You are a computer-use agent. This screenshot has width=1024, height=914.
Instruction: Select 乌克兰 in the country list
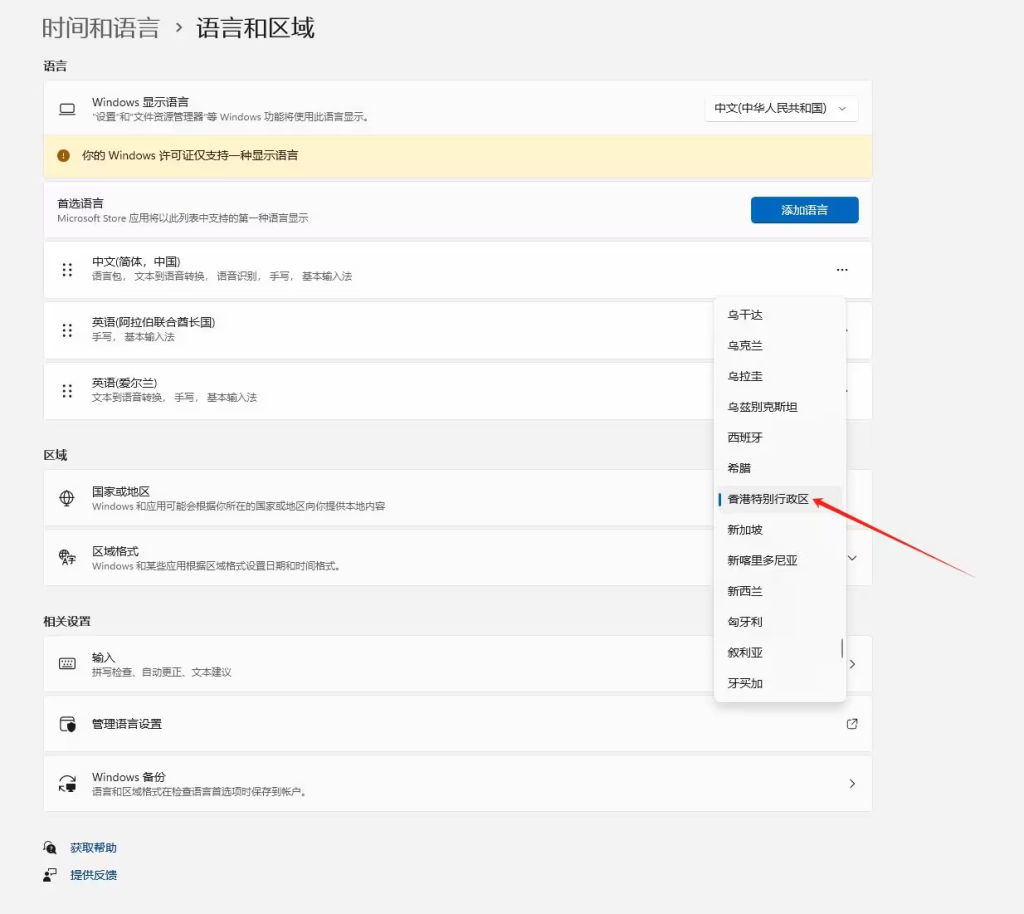pyautogui.click(x=780, y=345)
